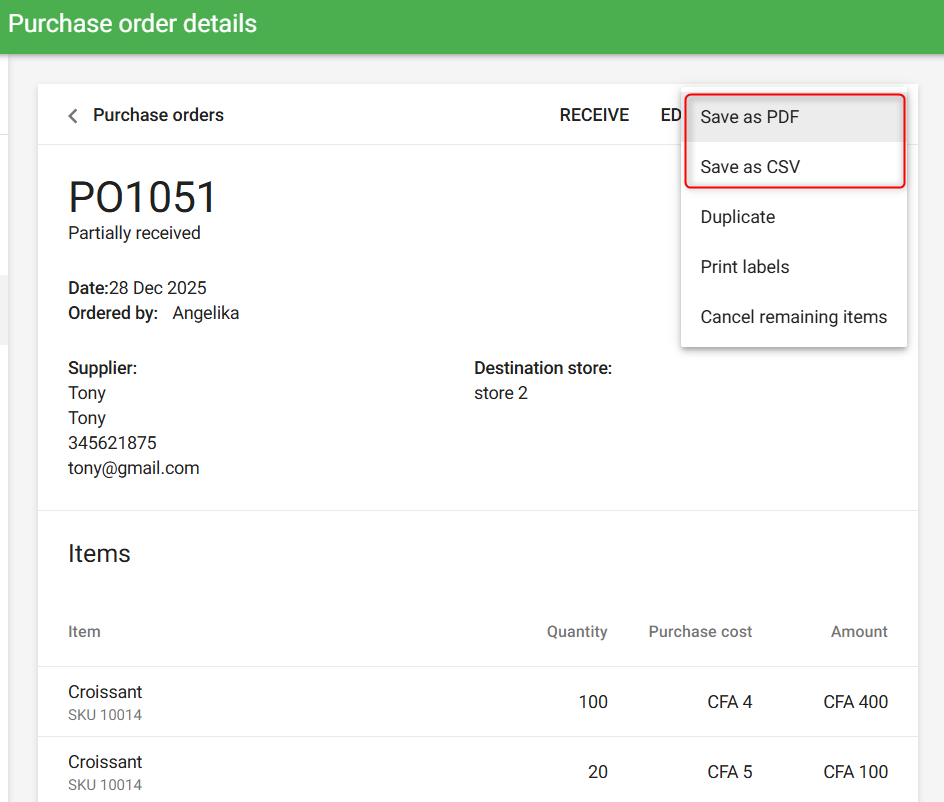The image size is (944, 802).
Task: Click the back chevron arrow icon
Action: [73, 116]
